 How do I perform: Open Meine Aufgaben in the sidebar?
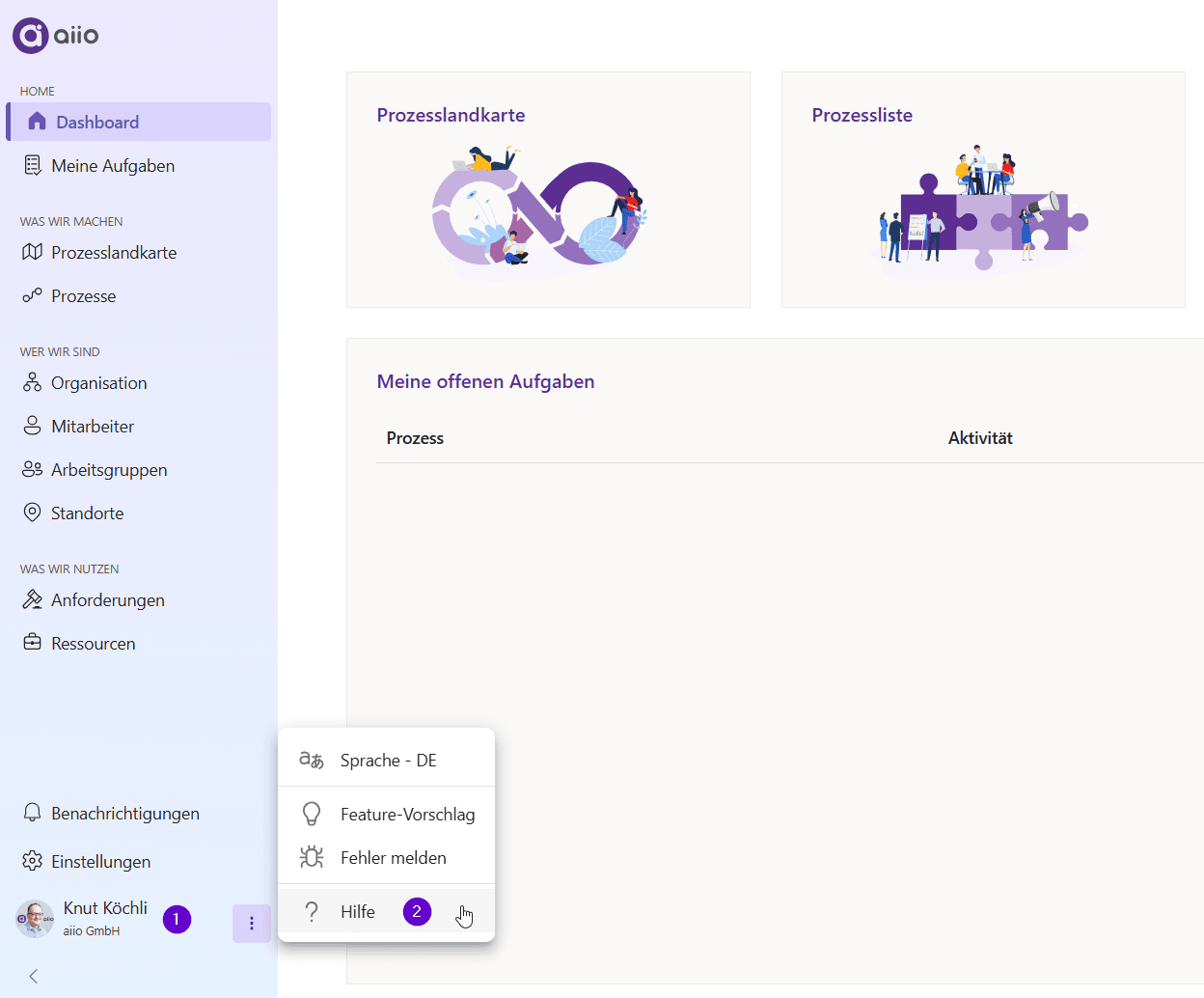(139, 165)
